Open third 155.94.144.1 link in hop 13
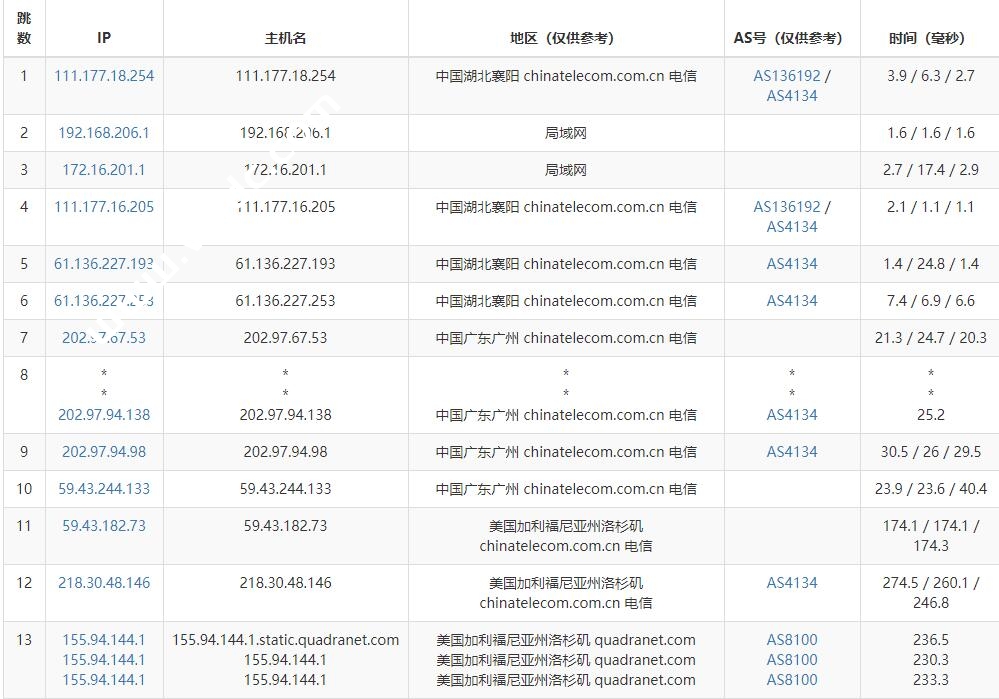This screenshot has height=699, width=999. (x=104, y=680)
